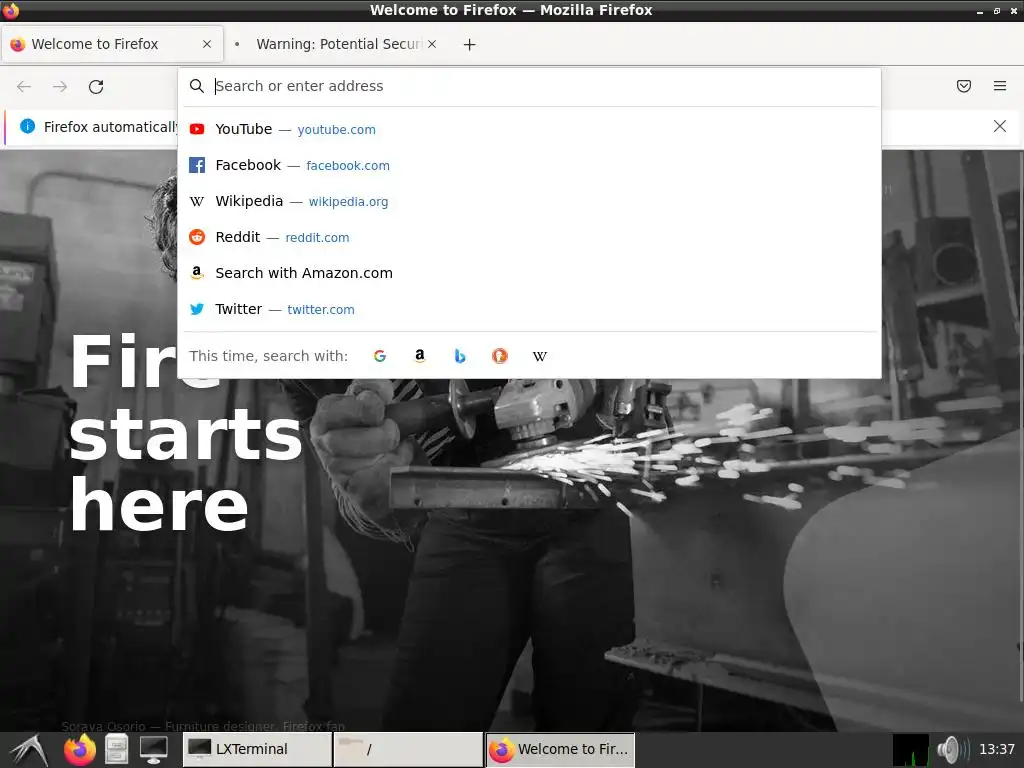The width and height of the screenshot is (1024, 768).
Task: Select the Facebook suggestion
Action: point(530,165)
